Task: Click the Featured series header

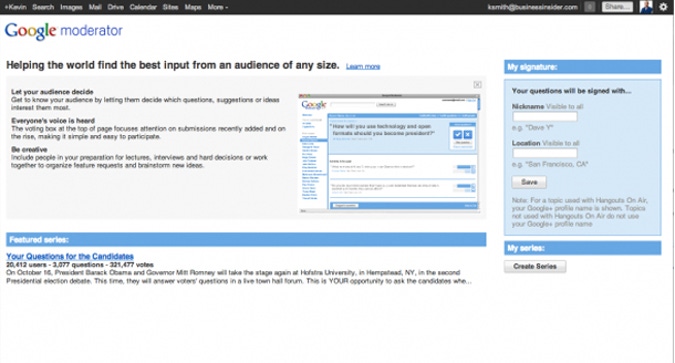Action: 246,240
